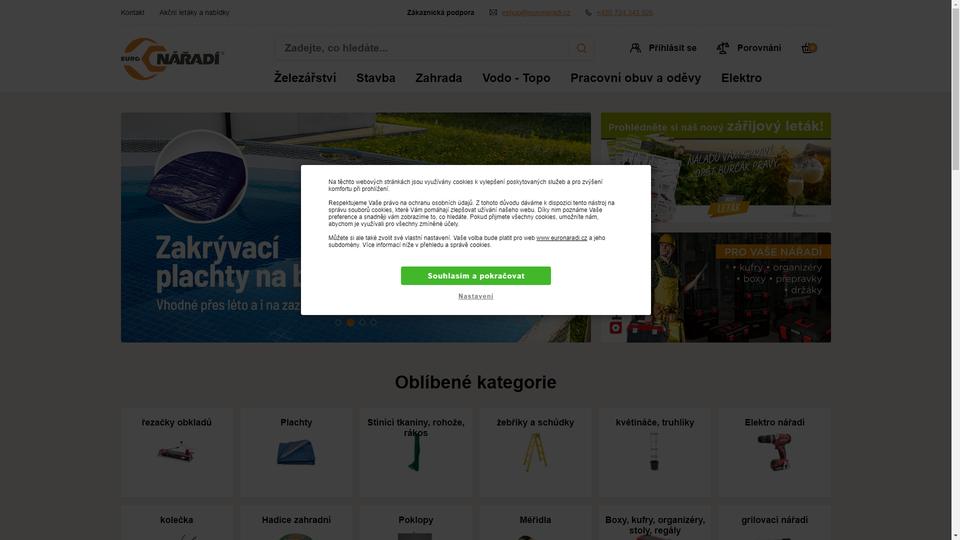This screenshot has height=540, width=960.
Task: Click the Porovnání link
Action: 759,48
